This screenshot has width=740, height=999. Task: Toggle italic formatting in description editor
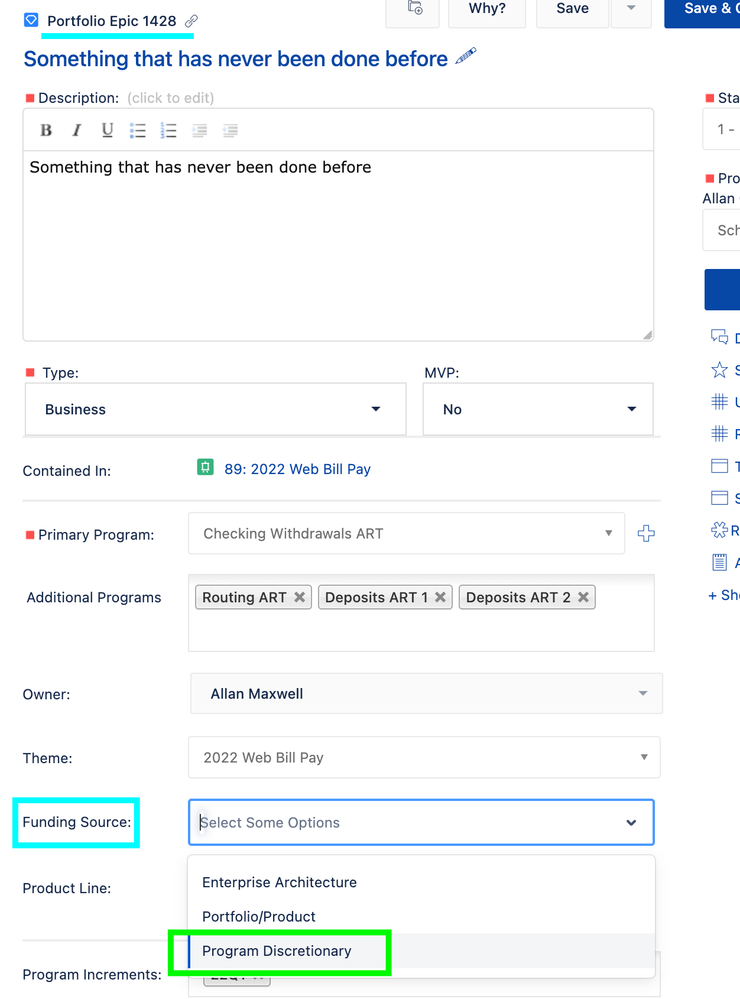tap(76, 131)
